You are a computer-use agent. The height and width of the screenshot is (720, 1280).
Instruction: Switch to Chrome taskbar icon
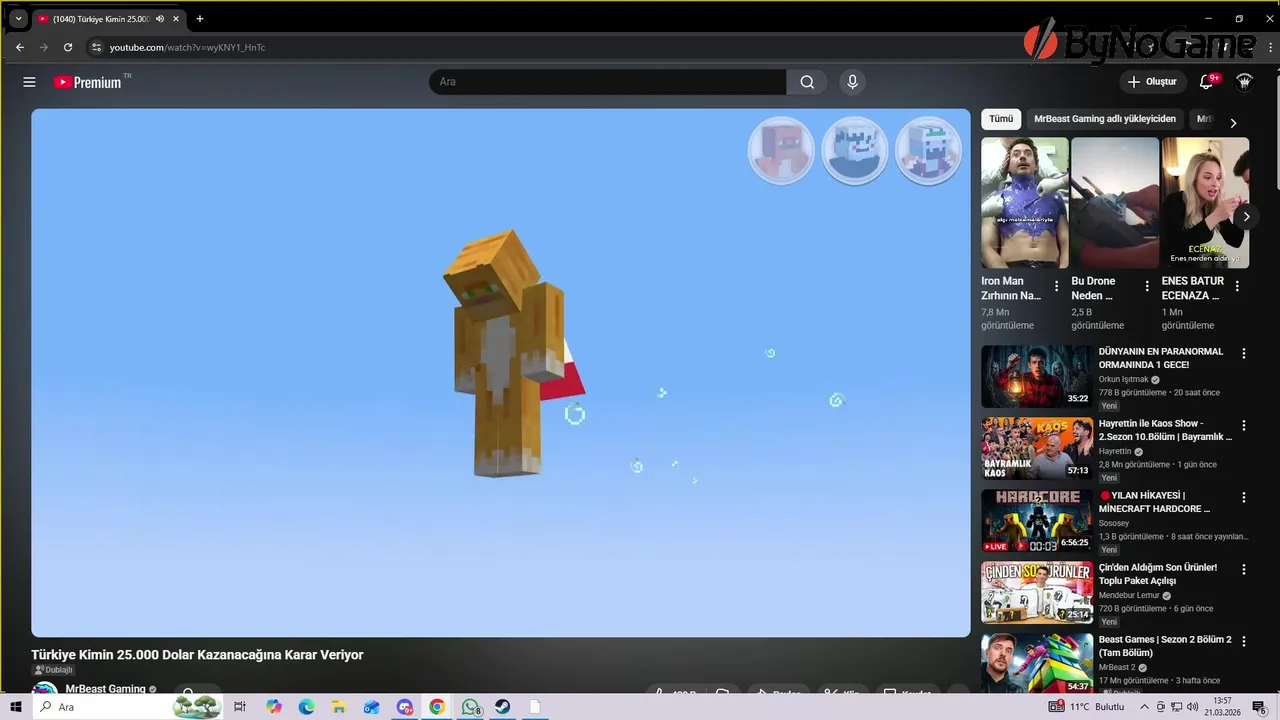pyautogui.click(x=437, y=707)
